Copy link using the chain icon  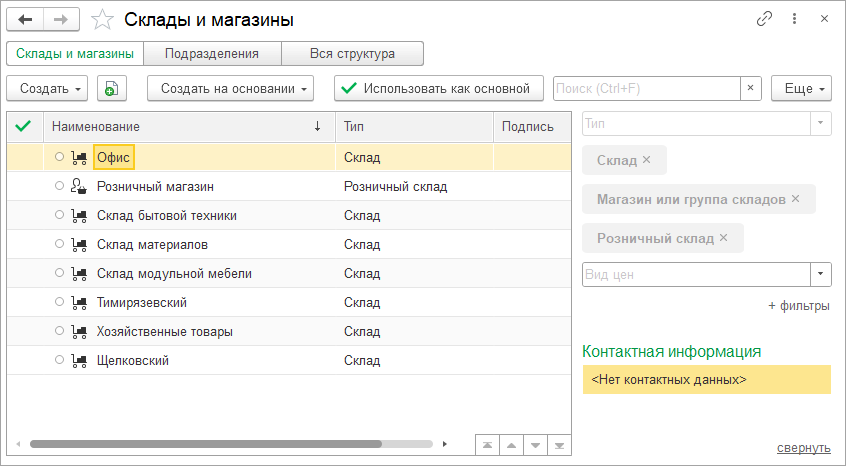[x=765, y=19]
